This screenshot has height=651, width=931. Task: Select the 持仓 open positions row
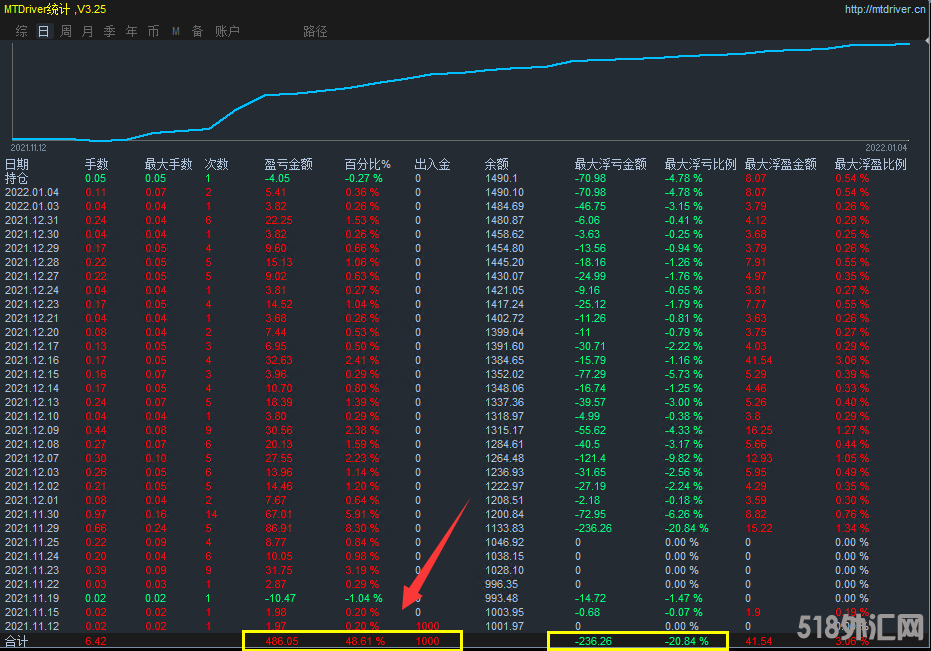[x=17, y=178]
